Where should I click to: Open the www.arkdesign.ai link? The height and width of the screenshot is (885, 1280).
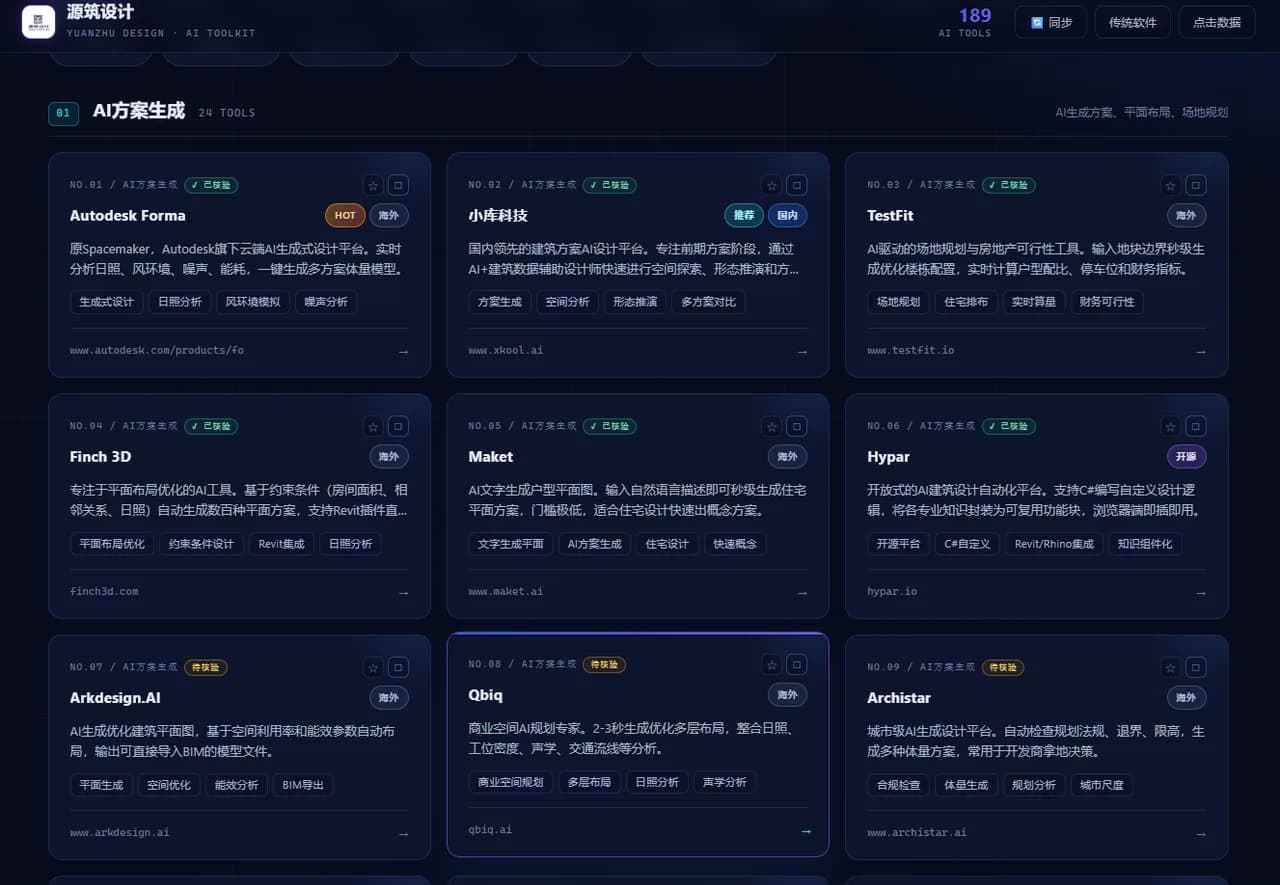[120, 833]
